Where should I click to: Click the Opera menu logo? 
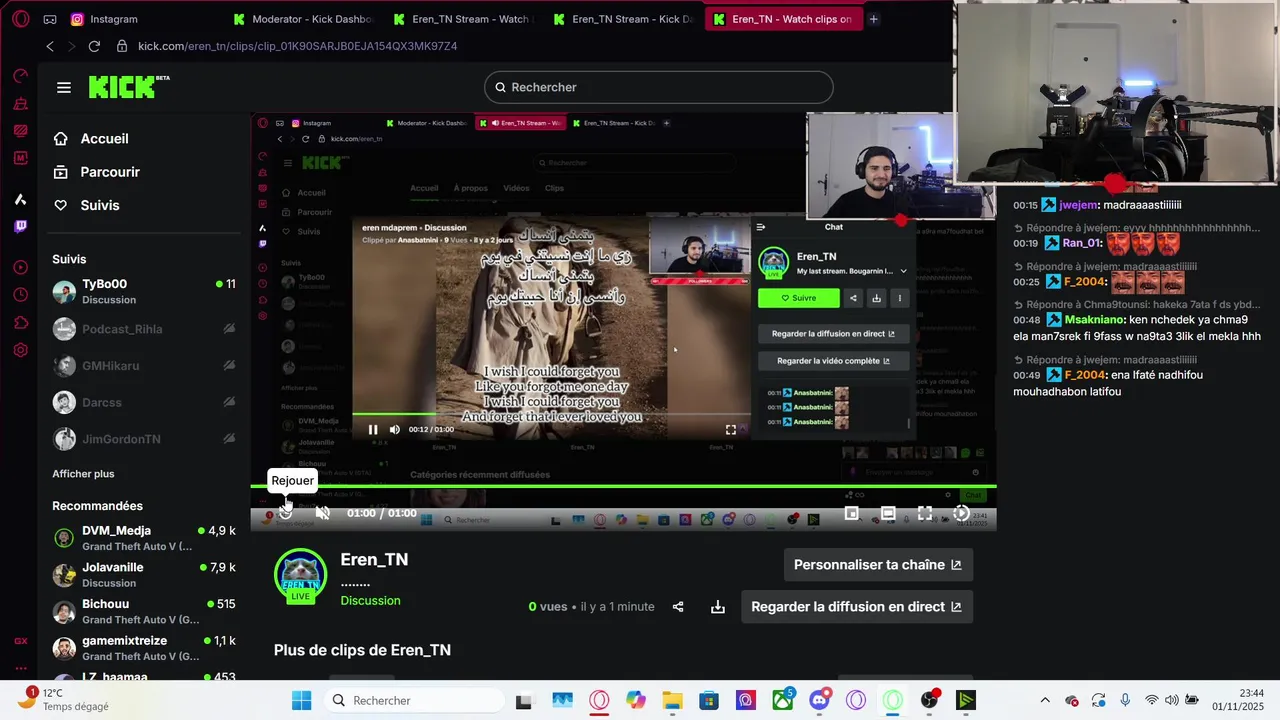pos(20,19)
